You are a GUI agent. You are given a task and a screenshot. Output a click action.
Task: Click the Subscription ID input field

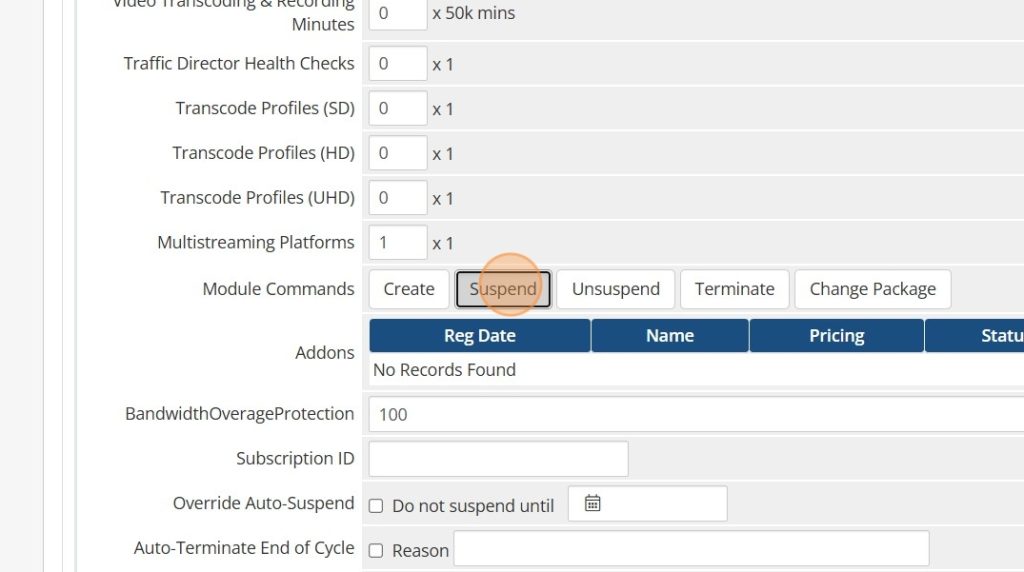498,459
